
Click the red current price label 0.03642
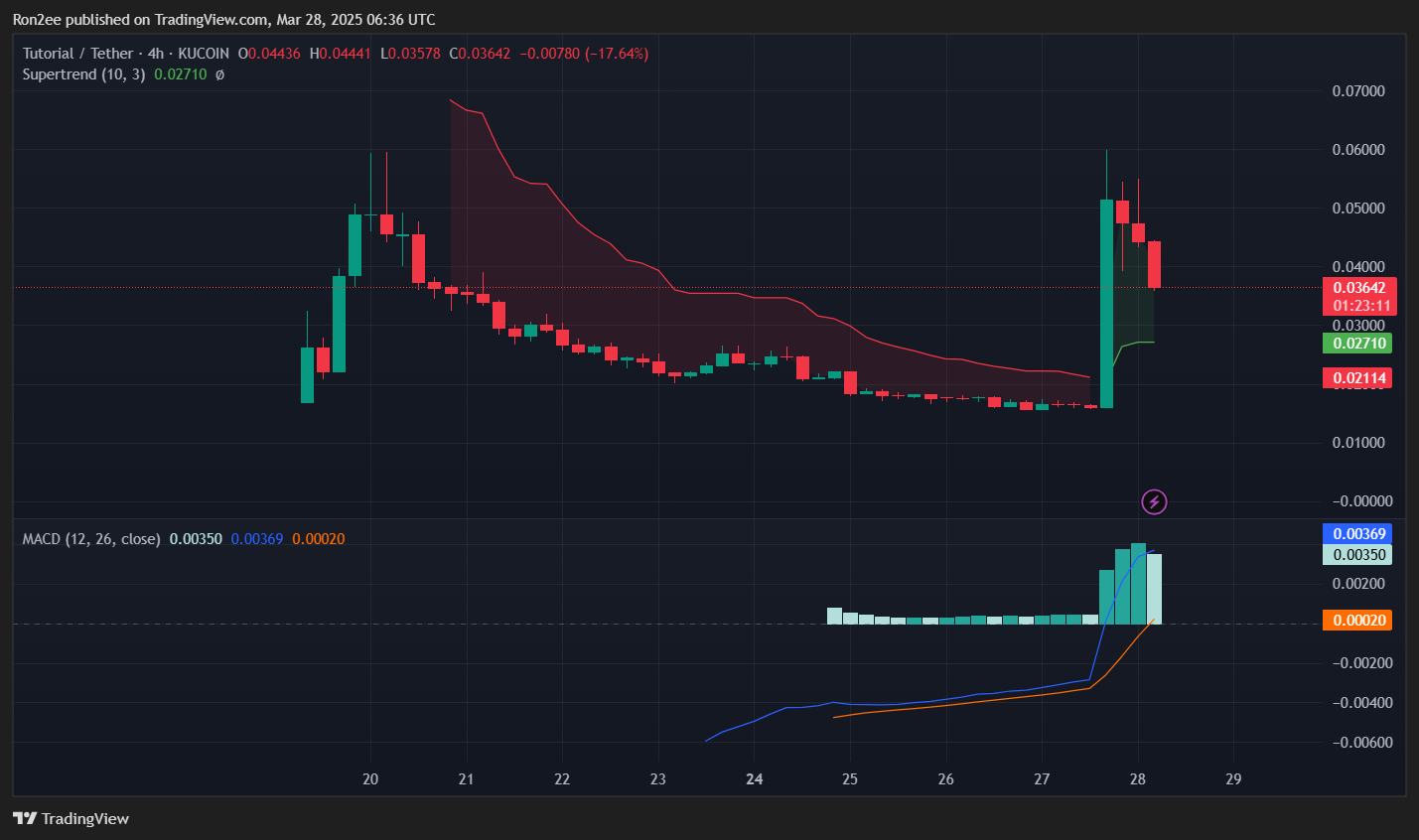(x=1359, y=288)
